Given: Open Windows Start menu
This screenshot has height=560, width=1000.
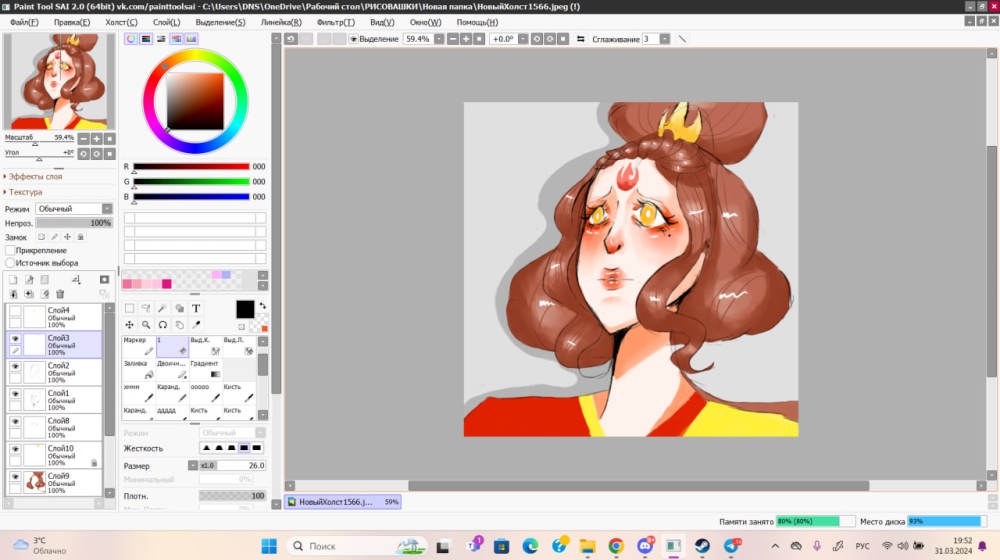Looking at the screenshot, I should coord(269,546).
